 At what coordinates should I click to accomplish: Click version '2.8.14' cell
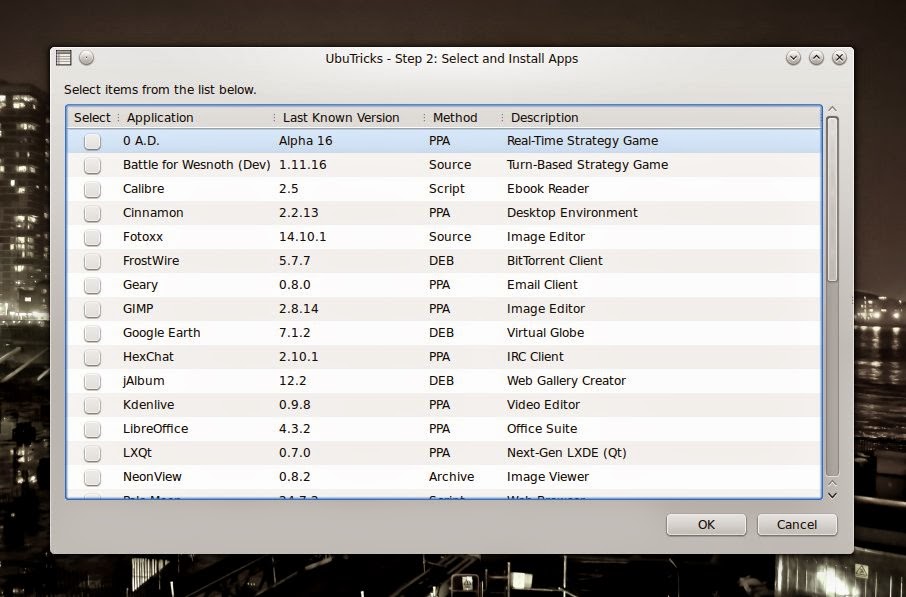[x=298, y=309]
